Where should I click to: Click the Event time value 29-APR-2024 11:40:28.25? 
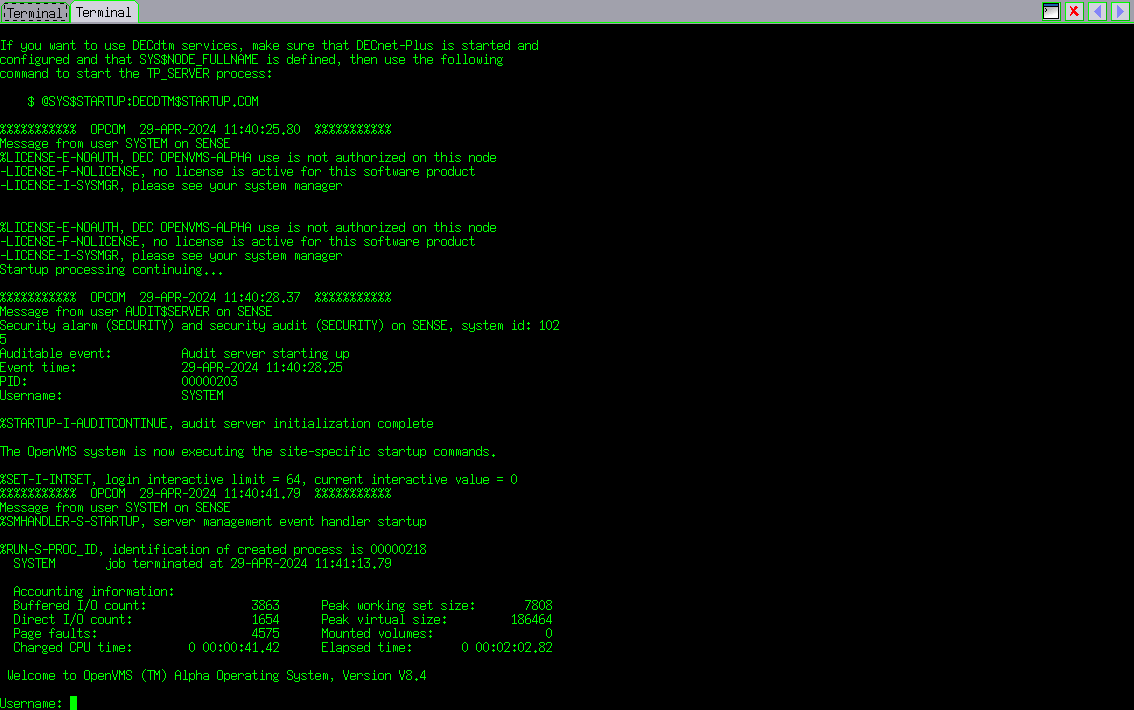[261, 367]
